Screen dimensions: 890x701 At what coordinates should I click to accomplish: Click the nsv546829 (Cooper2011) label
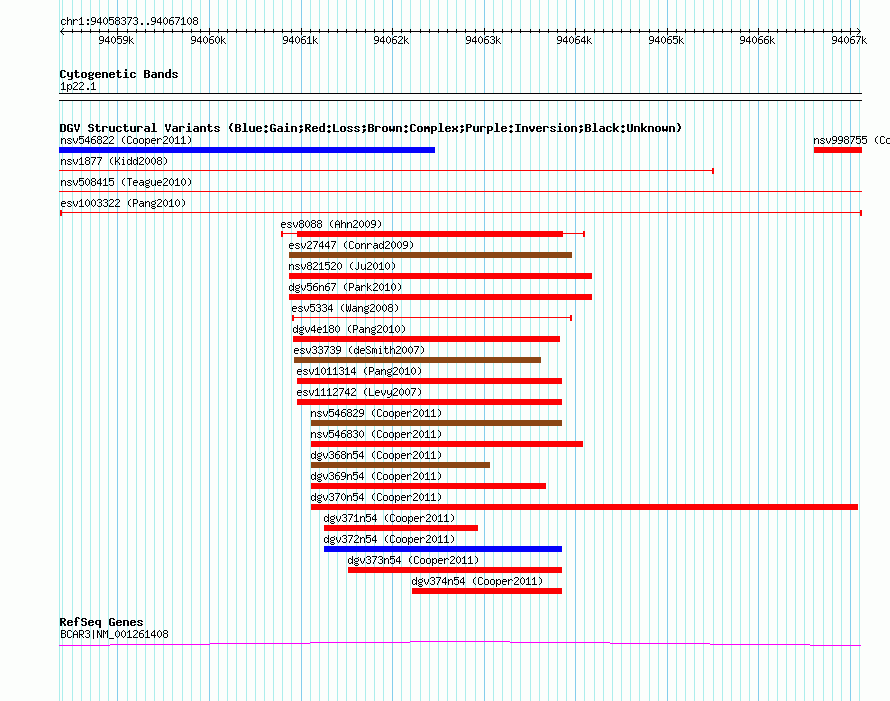pyautogui.click(x=376, y=413)
